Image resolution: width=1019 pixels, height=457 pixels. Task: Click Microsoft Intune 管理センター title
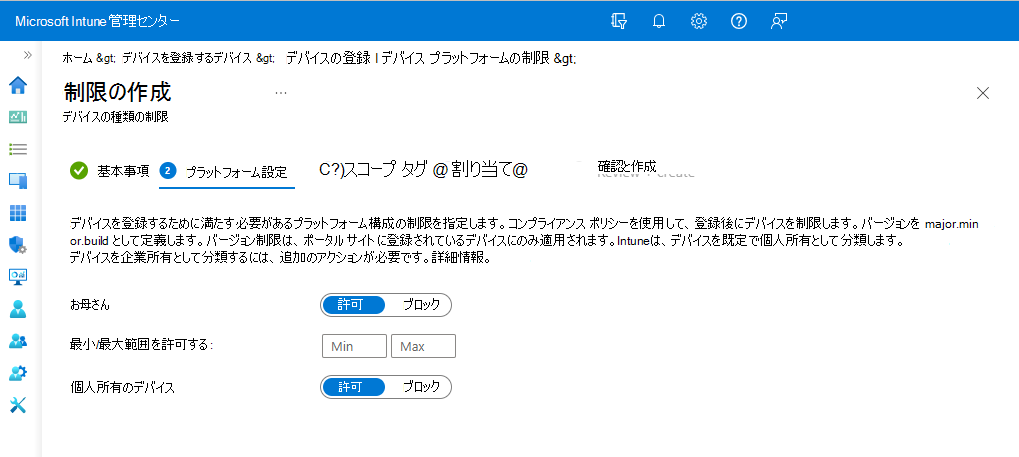[97, 21]
